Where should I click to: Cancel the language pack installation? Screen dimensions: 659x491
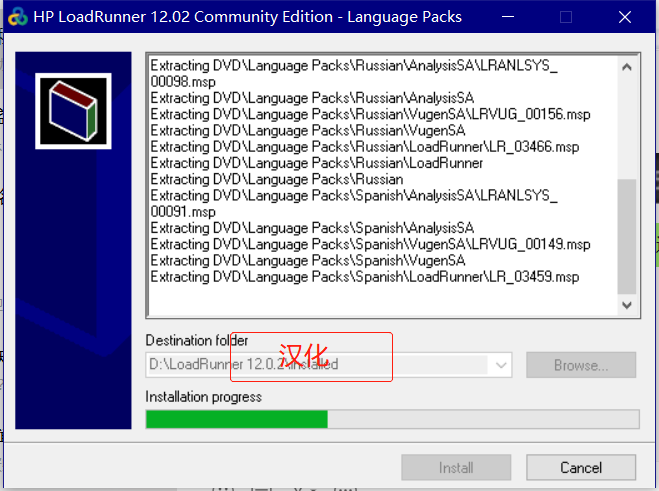(581, 467)
